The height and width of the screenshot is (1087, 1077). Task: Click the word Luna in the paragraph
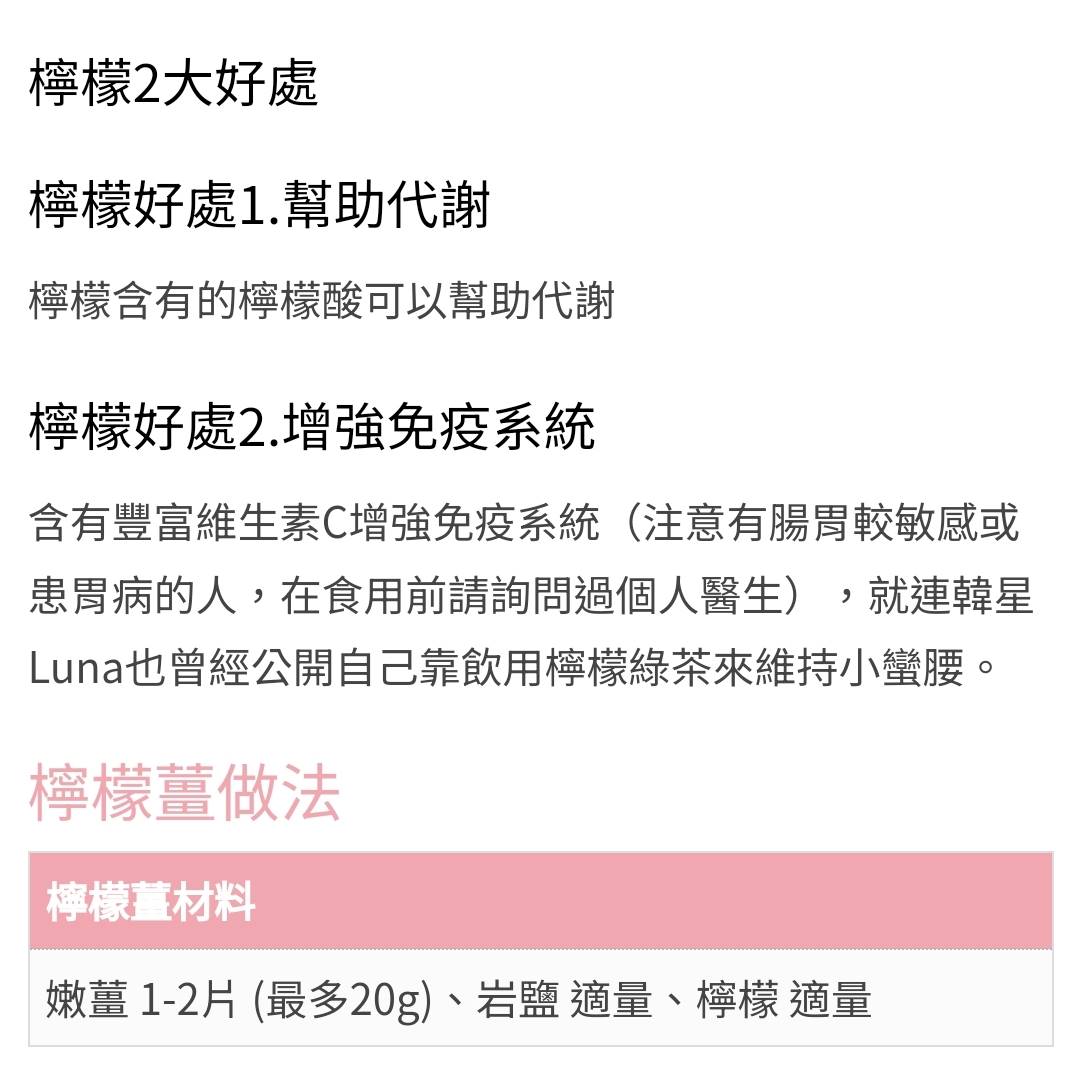(76, 668)
